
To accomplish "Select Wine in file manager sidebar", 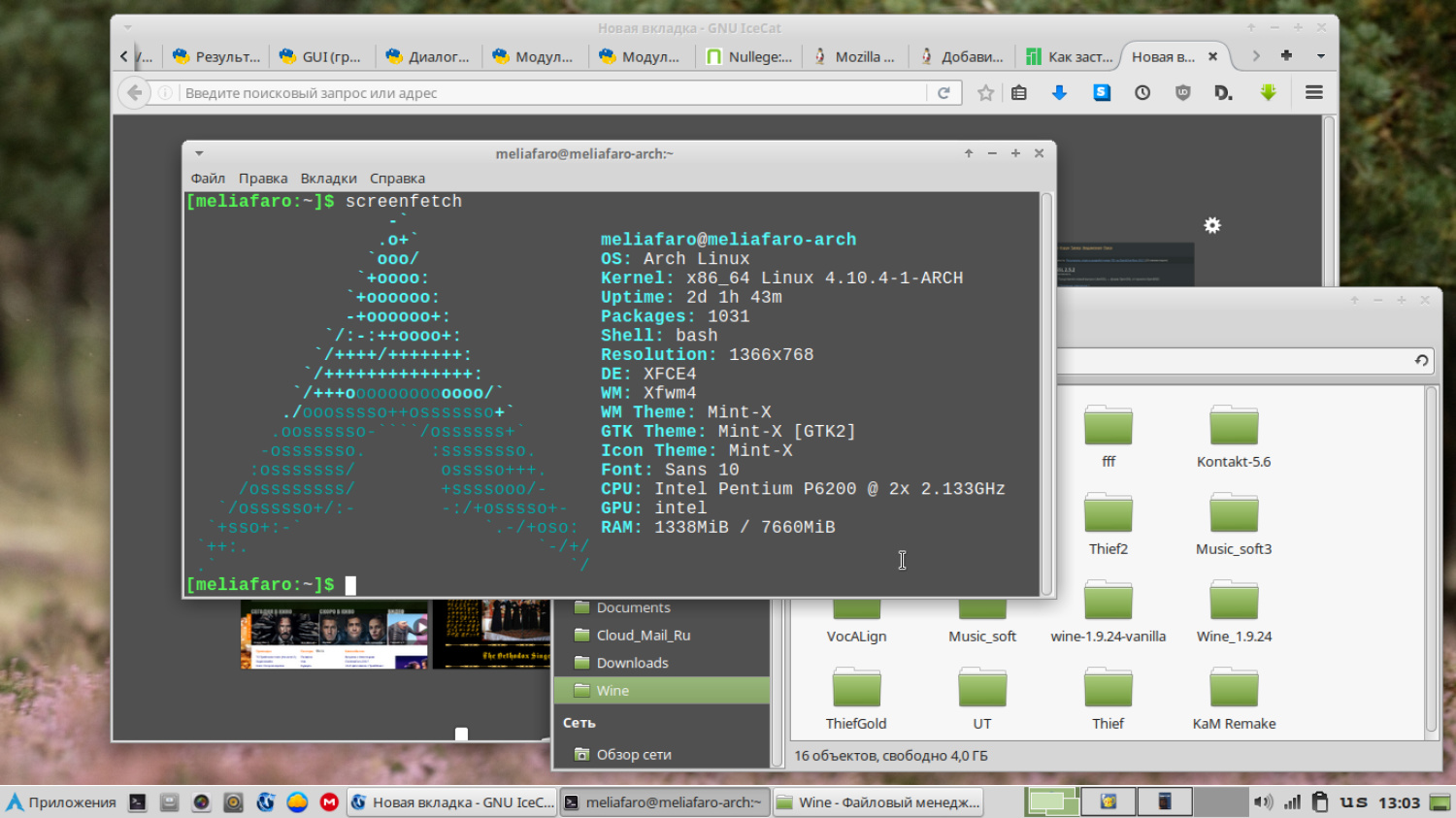I will pos(661,690).
